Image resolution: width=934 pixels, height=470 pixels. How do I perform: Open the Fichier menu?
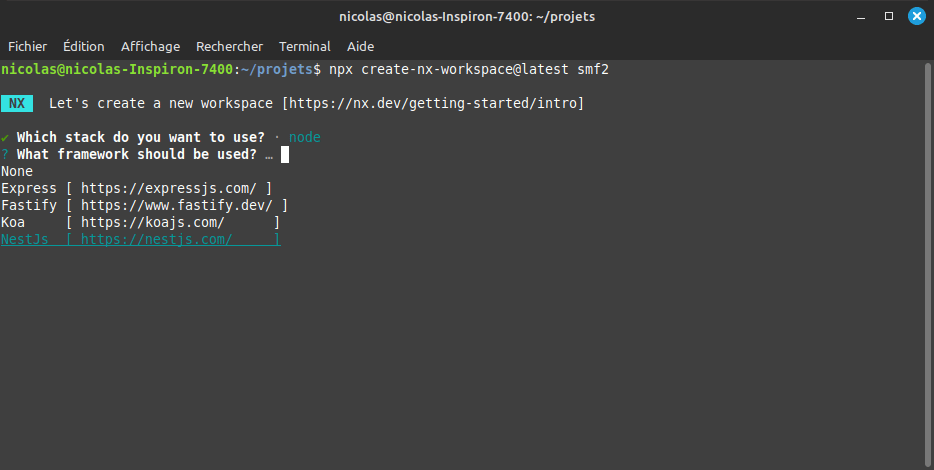pos(27,46)
